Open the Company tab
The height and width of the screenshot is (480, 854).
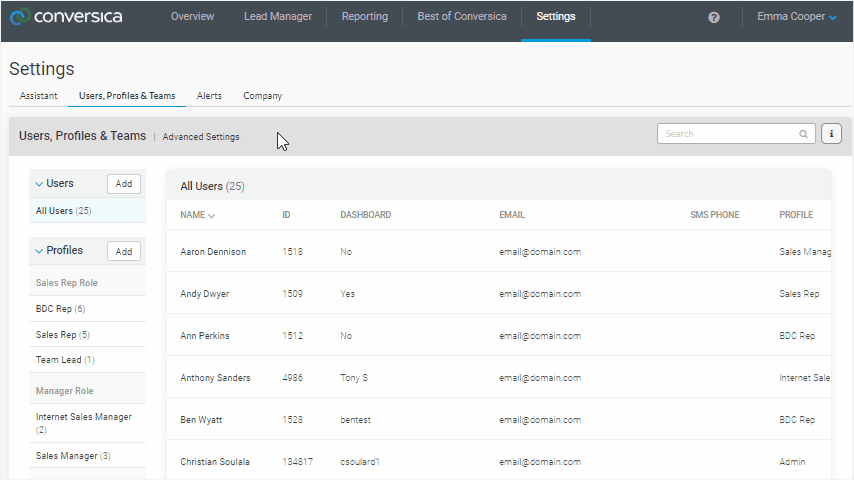pyautogui.click(x=263, y=96)
